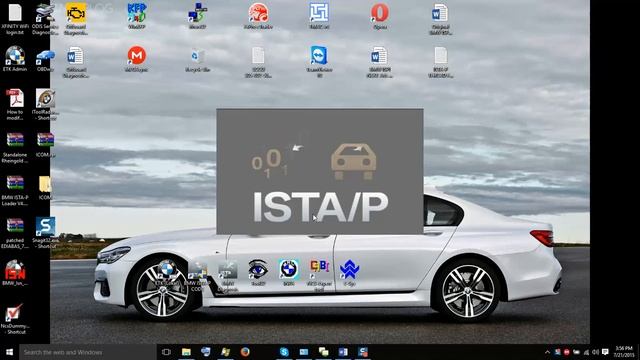
Task: Open XFINITY WiFi login text file
Action: point(15,19)
